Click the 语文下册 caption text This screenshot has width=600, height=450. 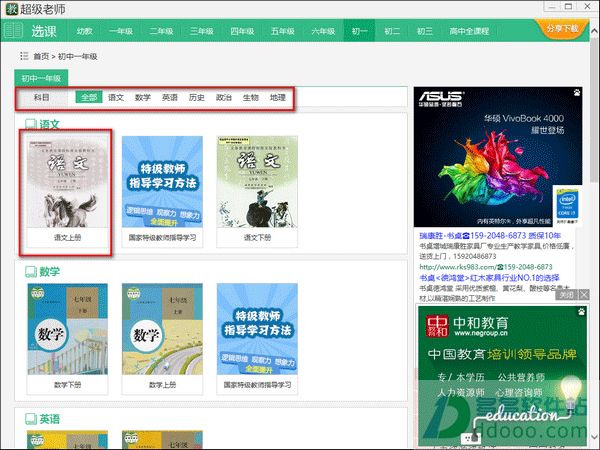click(x=257, y=238)
